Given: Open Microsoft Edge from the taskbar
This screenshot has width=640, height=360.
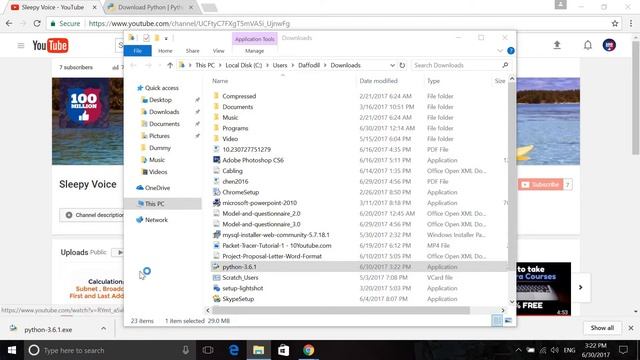Looking at the screenshot, I should pyautogui.click(x=233, y=350).
